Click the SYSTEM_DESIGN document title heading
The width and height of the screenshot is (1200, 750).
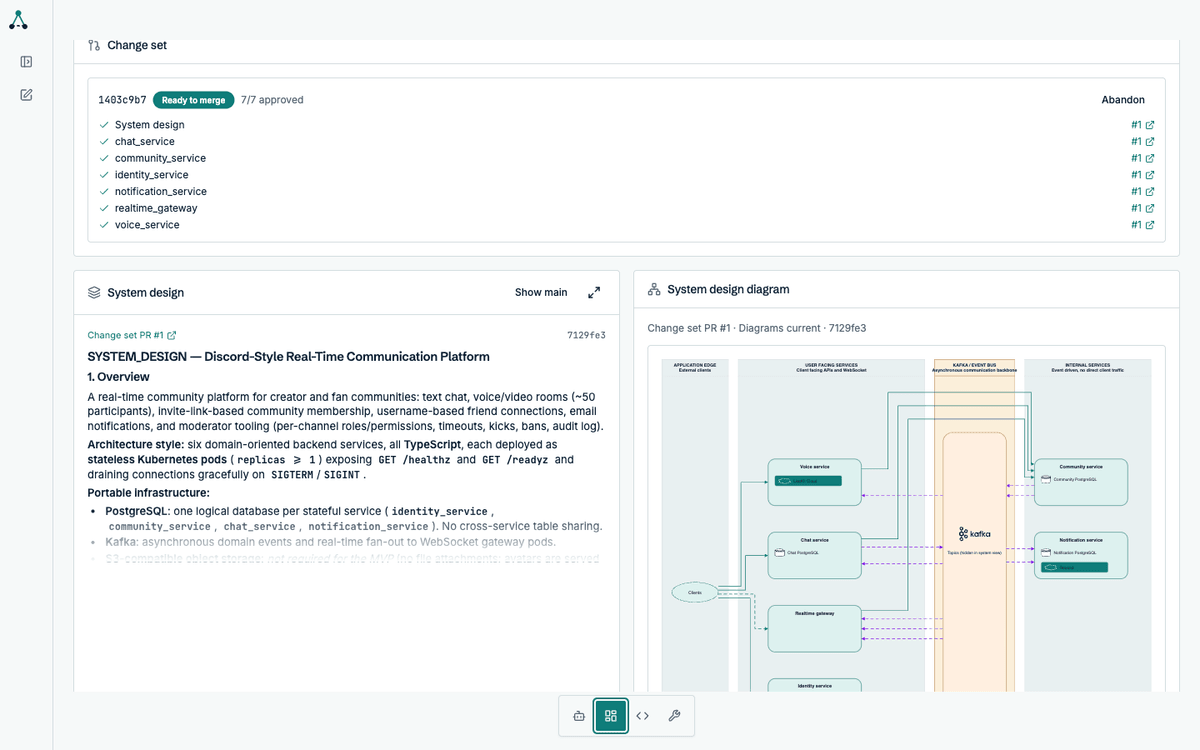(289, 357)
